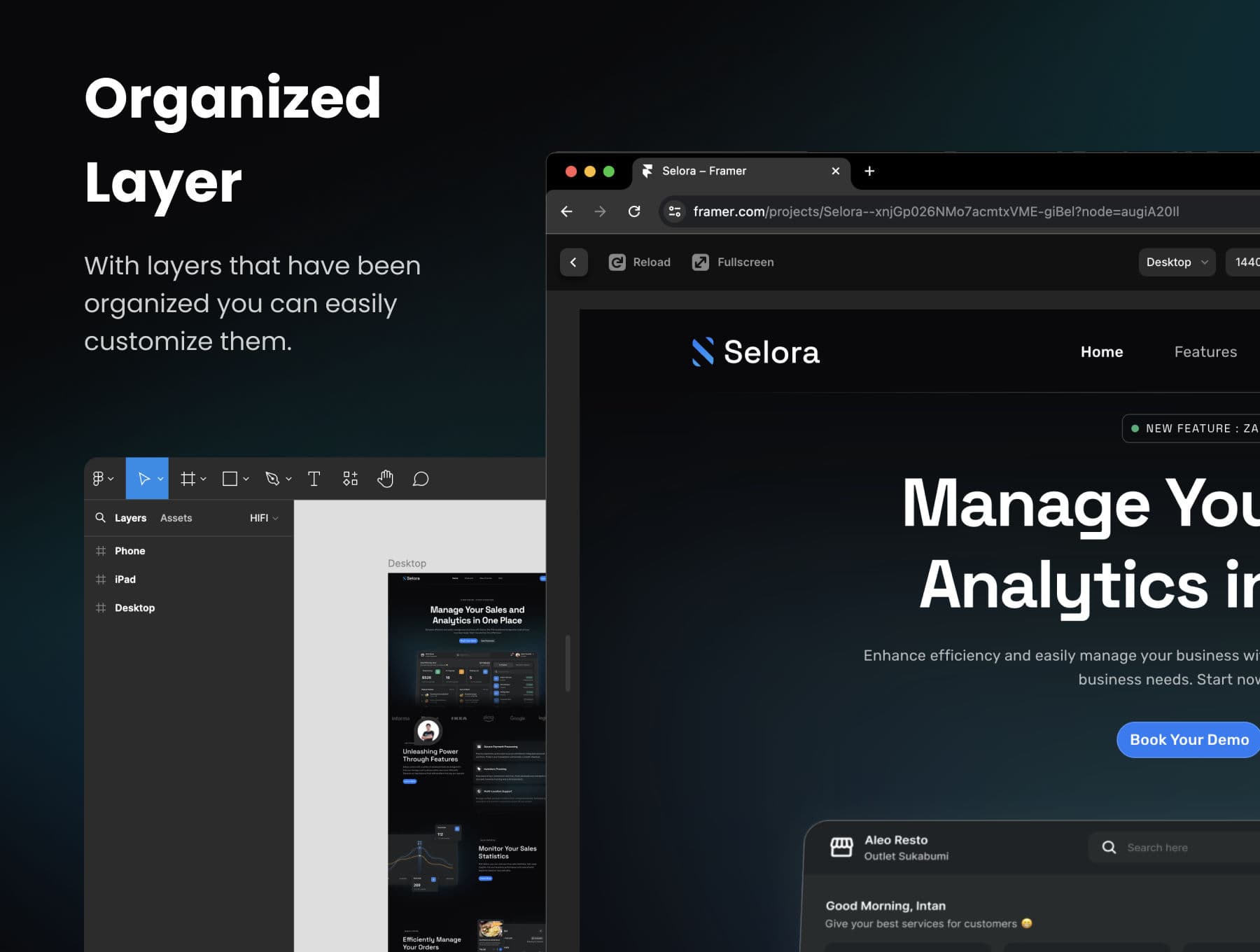Select the iPad frame layer
This screenshot has width=1260, height=952.
click(125, 580)
